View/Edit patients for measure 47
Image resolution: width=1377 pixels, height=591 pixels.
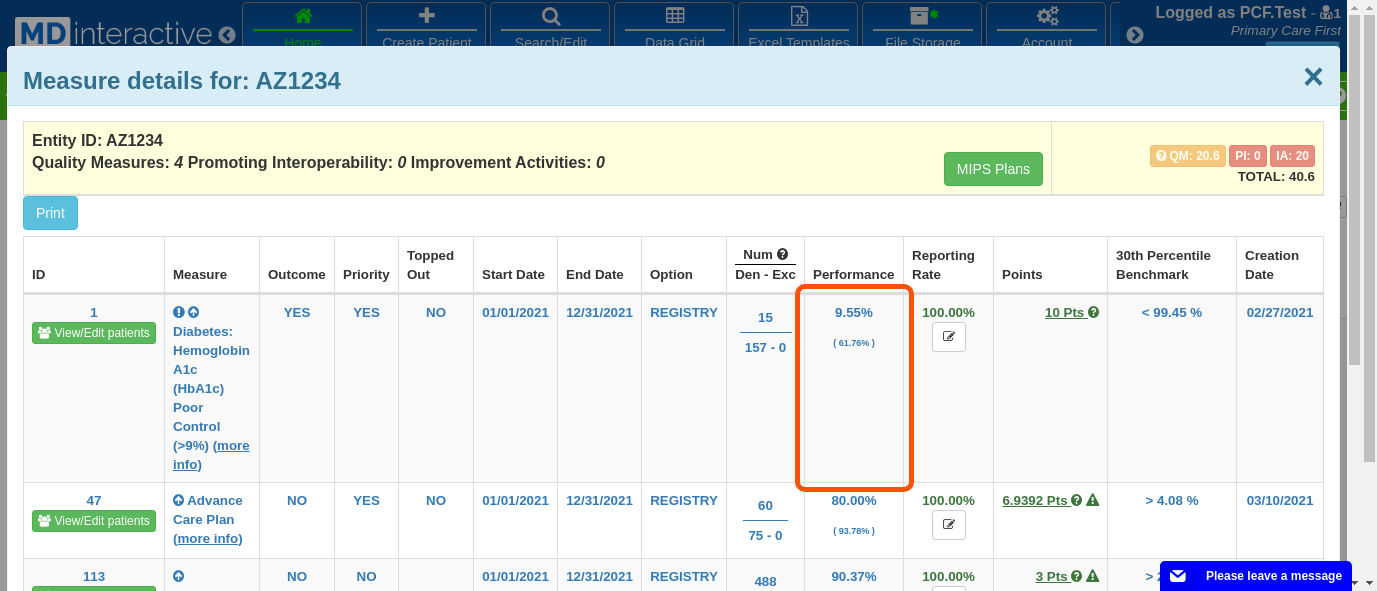point(94,521)
